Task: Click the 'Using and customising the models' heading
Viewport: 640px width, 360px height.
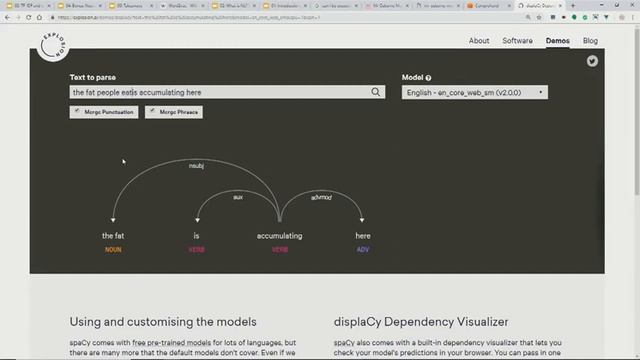Action: tap(163, 322)
